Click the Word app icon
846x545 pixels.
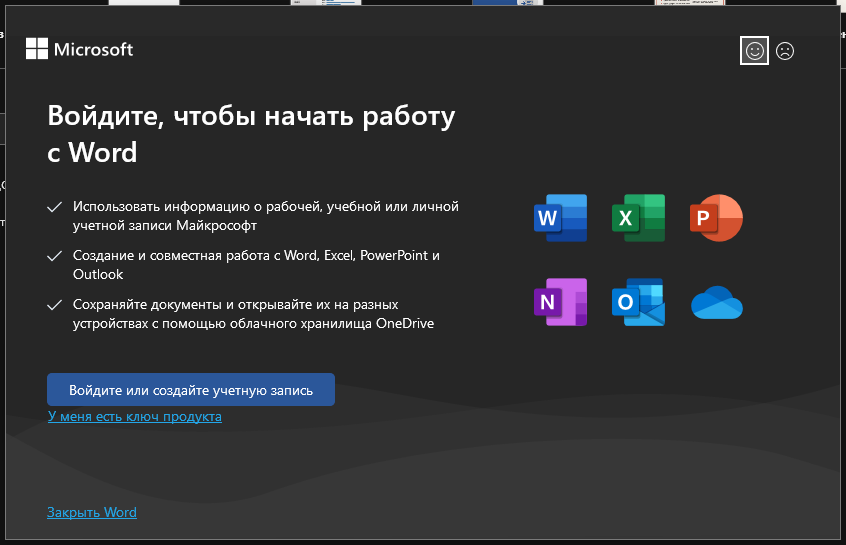point(560,217)
